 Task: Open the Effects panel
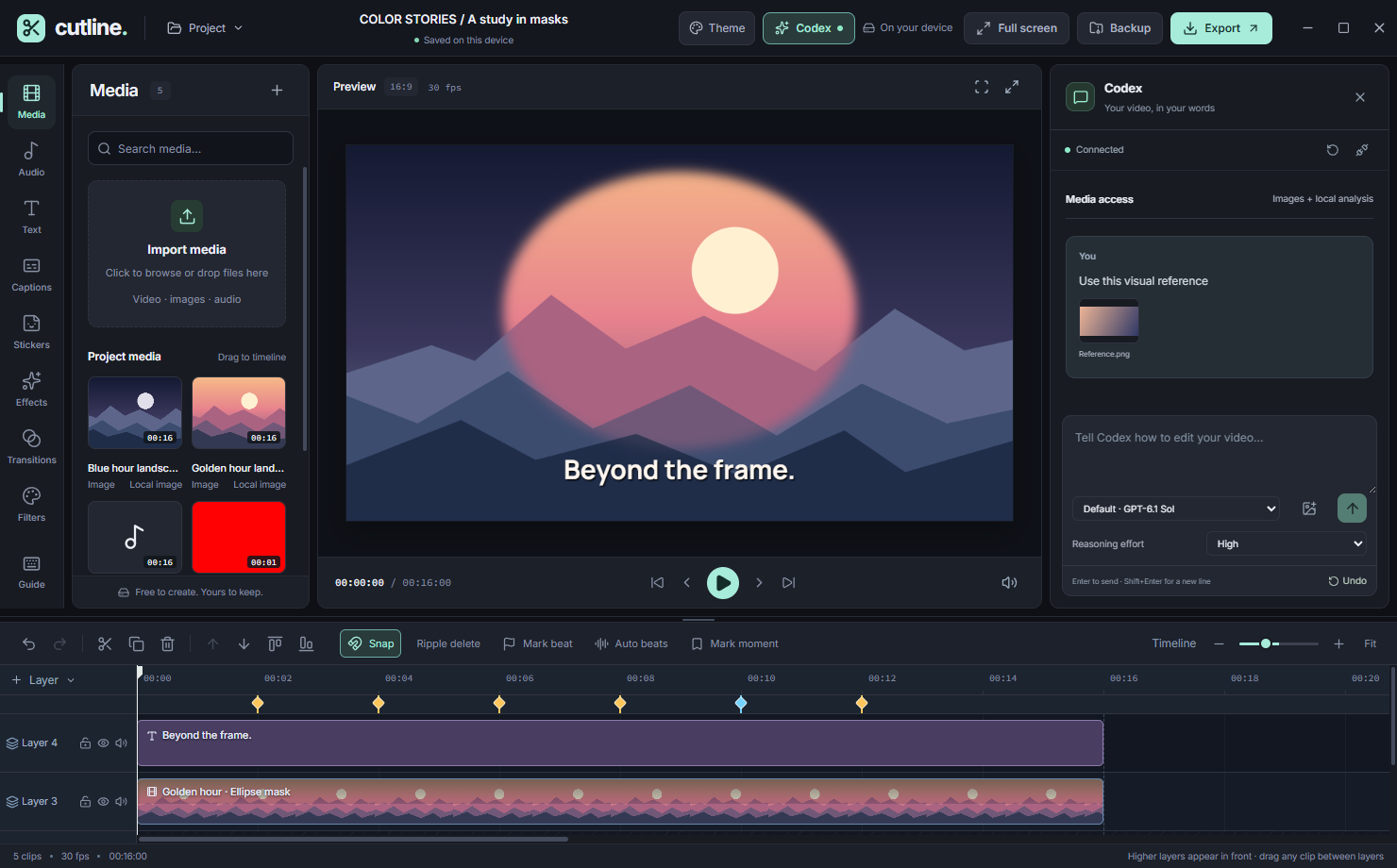31,389
